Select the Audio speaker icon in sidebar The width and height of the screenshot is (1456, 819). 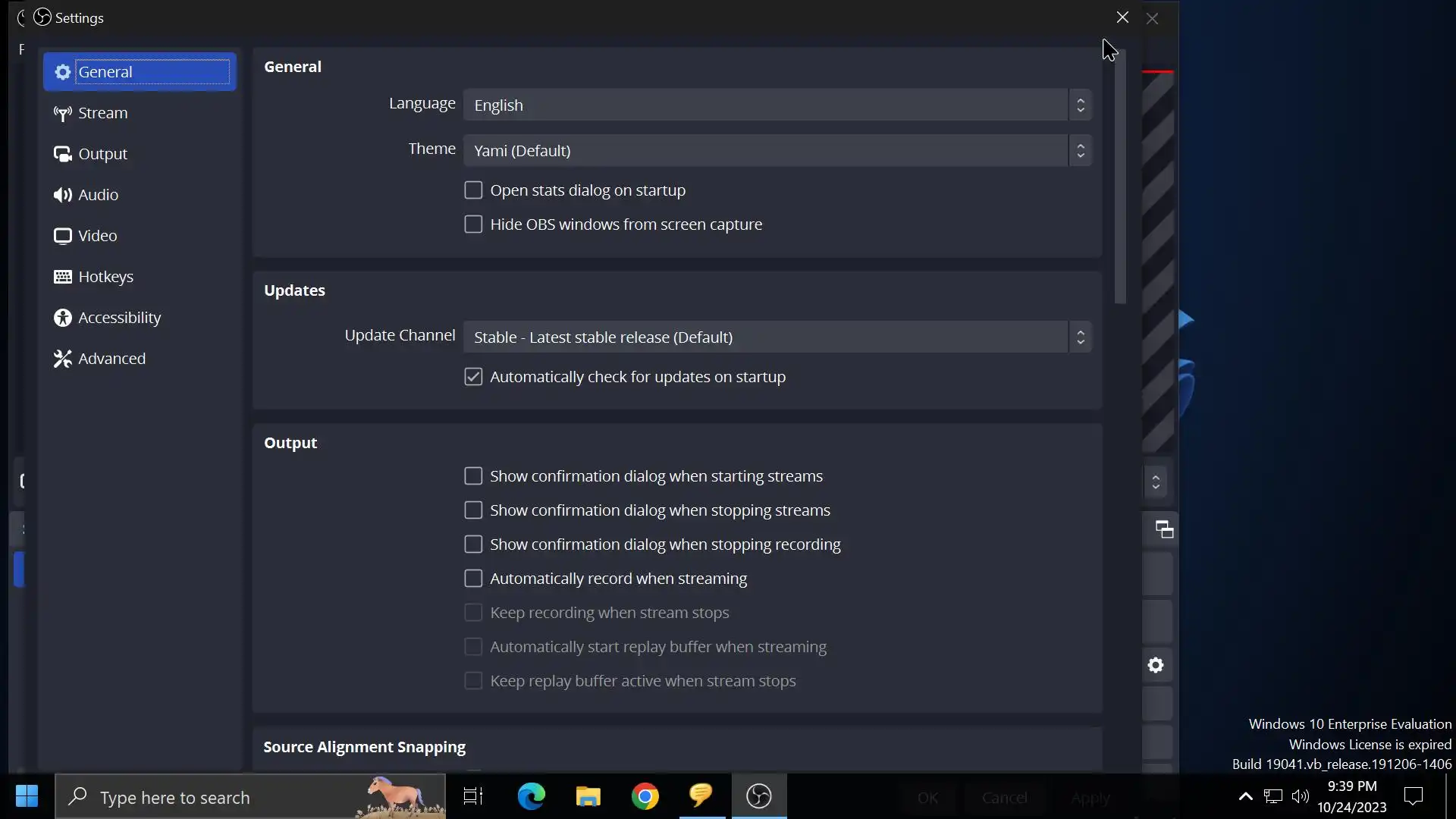click(62, 195)
